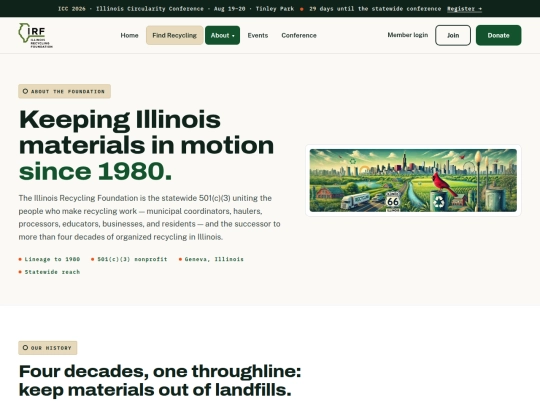The image size is (540, 405).
Task: Click the orange bullet beside Lineage to 1980
Action: tap(20, 259)
